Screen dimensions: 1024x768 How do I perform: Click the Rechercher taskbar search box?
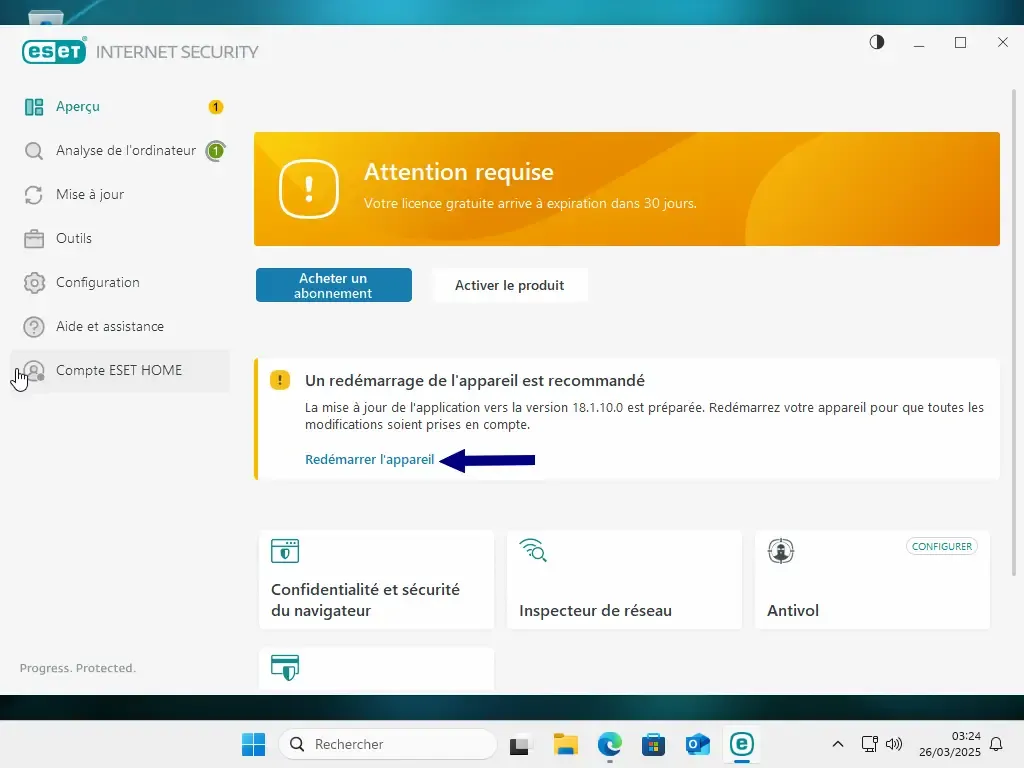(388, 744)
